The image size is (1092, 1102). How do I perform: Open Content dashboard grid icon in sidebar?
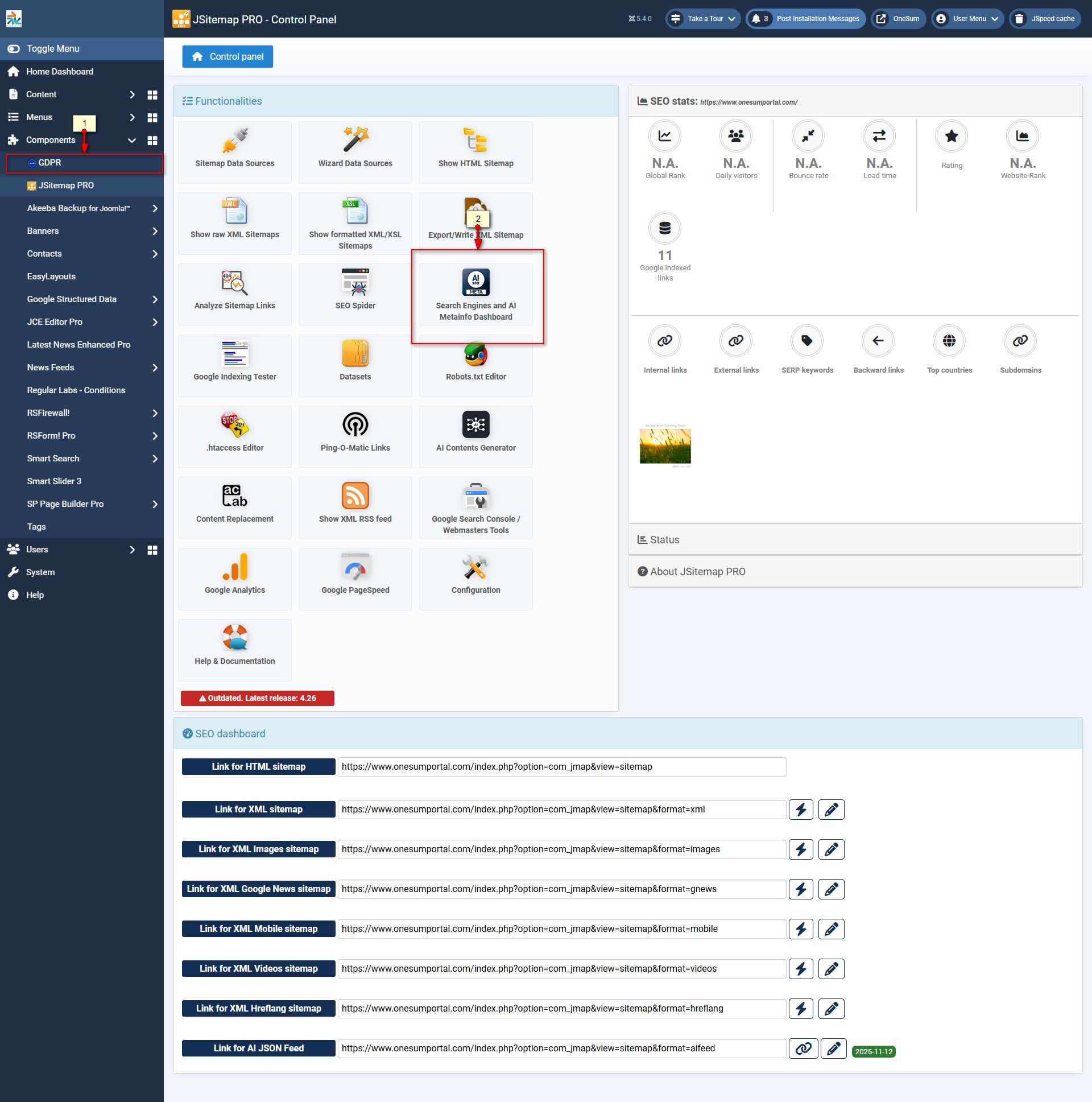[152, 94]
